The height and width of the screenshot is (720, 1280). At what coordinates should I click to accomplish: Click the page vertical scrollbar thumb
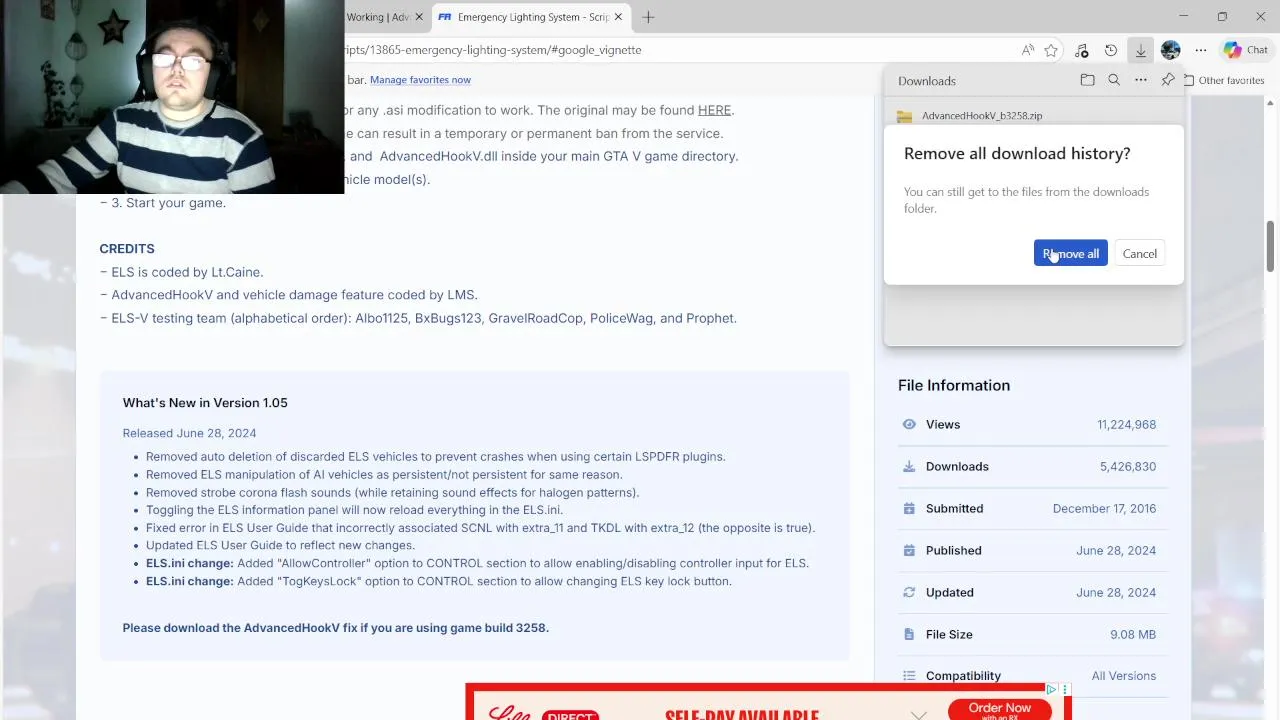1271,244
